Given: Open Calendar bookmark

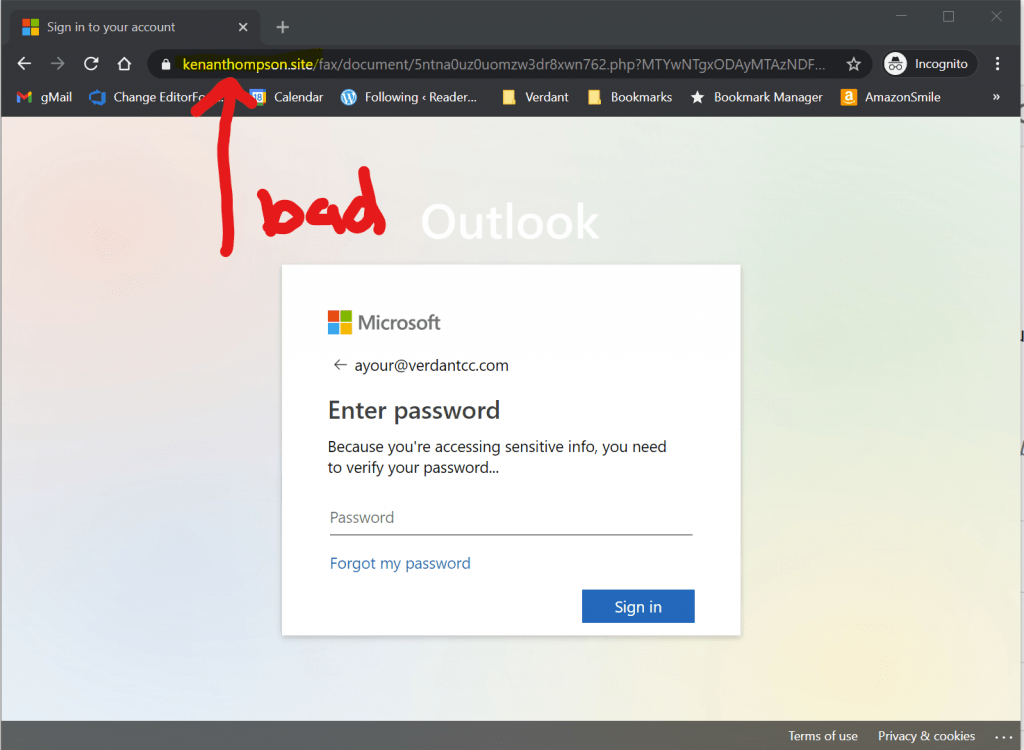Looking at the screenshot, I should point(287,97).
